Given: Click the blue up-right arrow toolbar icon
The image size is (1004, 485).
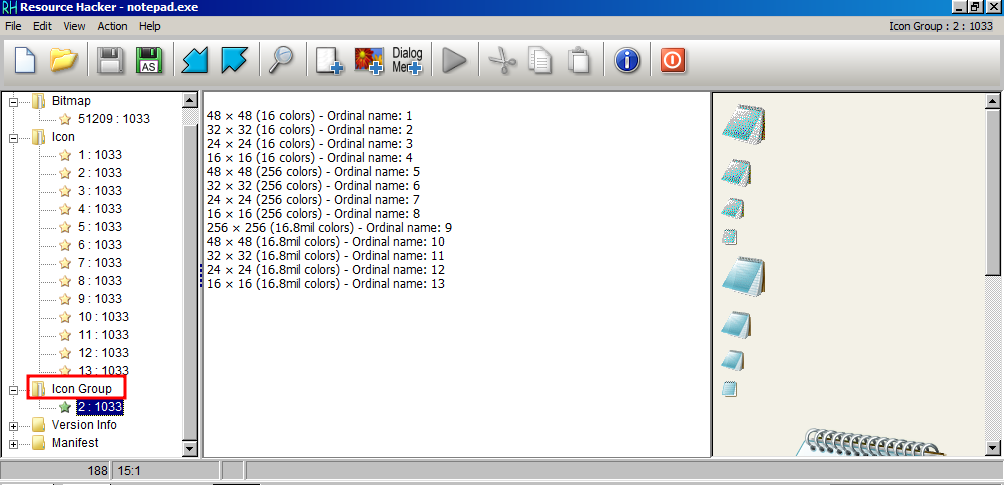Looking at the screenshot, I should click(234, 61).
